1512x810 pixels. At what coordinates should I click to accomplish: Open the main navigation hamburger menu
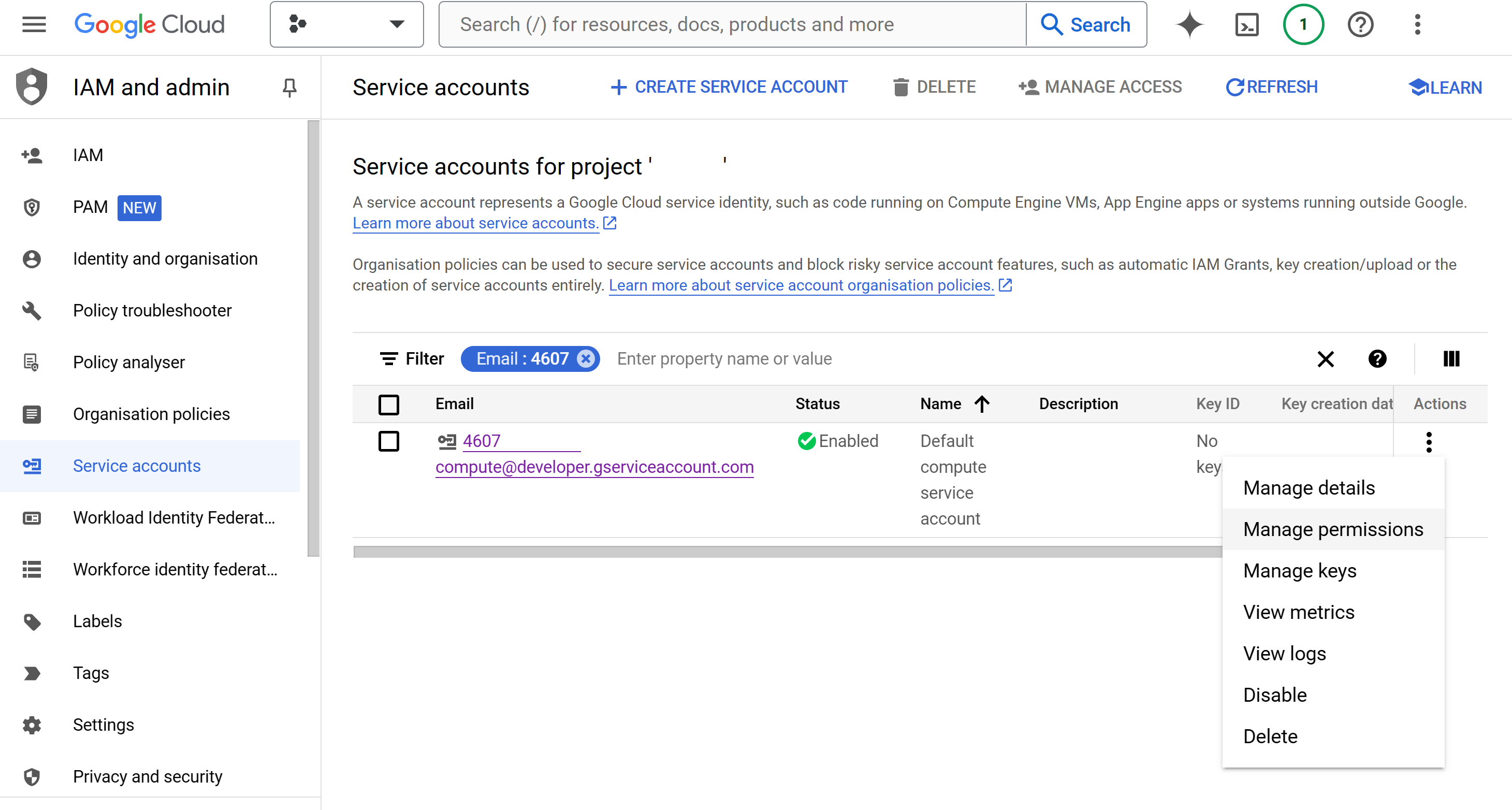pos(34,25)
